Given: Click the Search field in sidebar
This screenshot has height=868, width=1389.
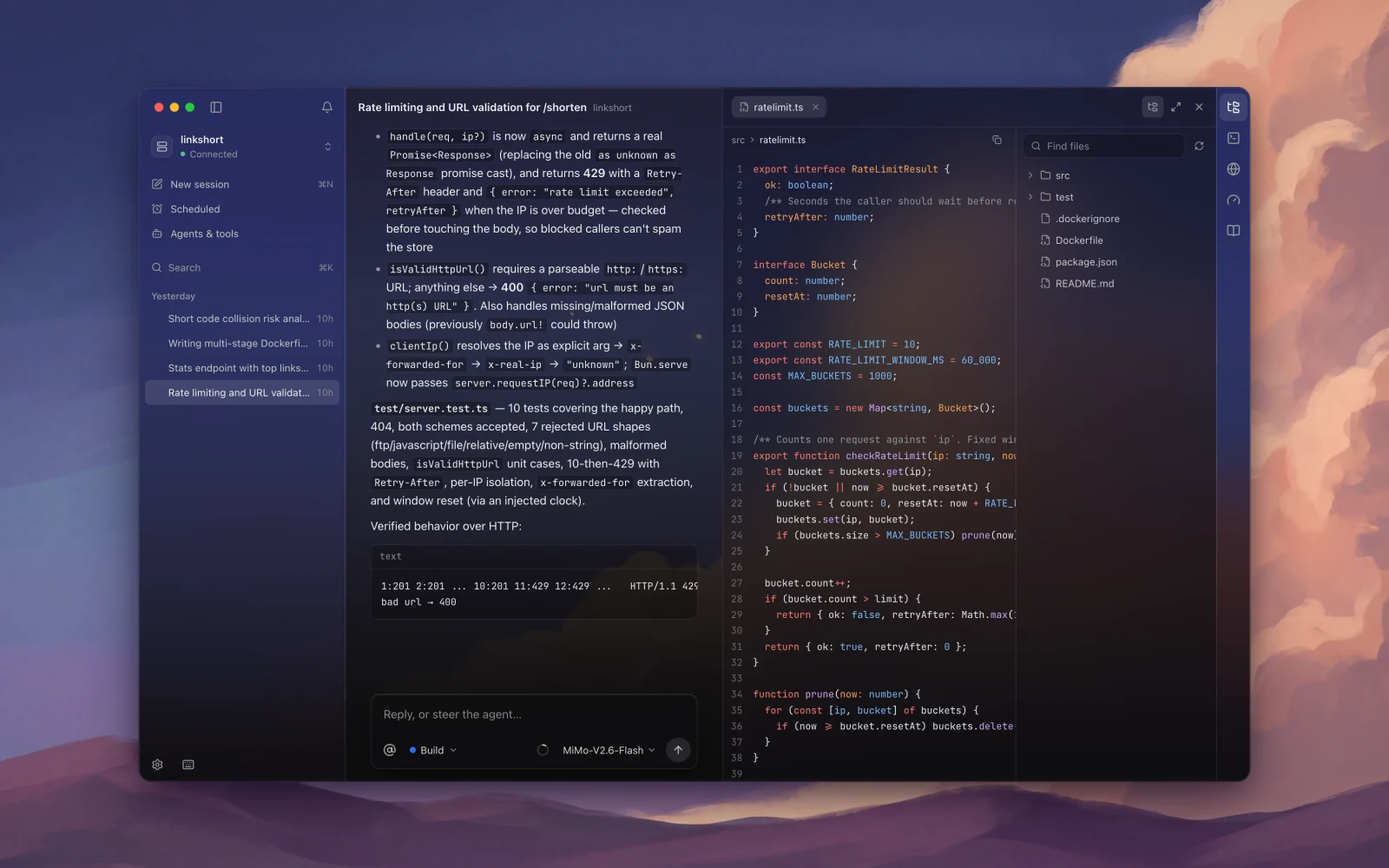Looking at the screenshot, I should [242, 267].
